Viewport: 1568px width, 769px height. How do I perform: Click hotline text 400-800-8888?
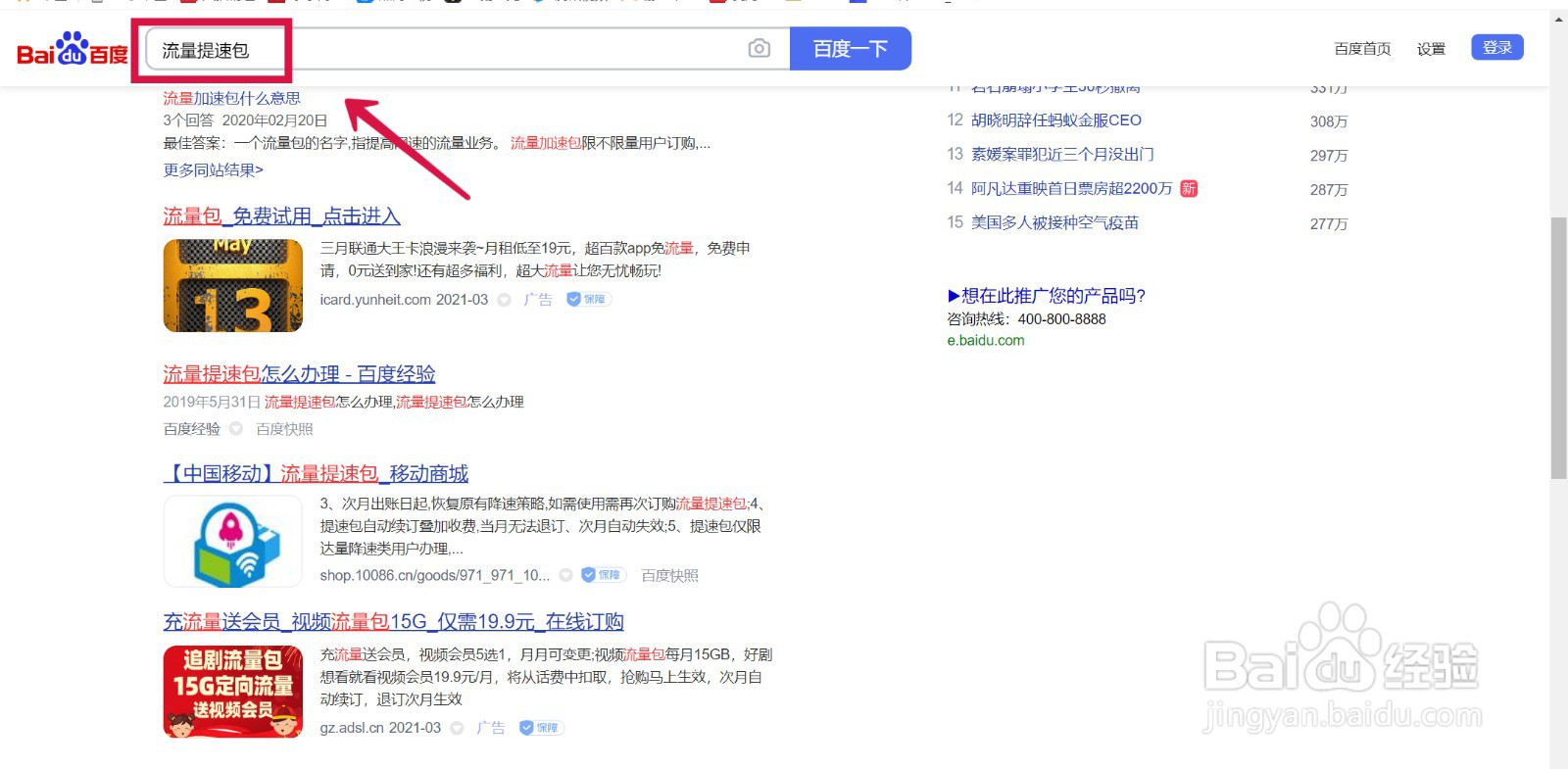click(x=1061, y=318)
